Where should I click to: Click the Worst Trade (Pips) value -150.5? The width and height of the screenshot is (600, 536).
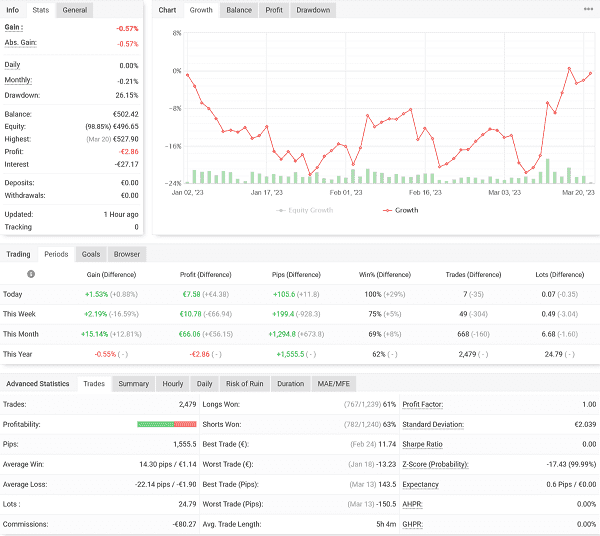coord(386,504)
